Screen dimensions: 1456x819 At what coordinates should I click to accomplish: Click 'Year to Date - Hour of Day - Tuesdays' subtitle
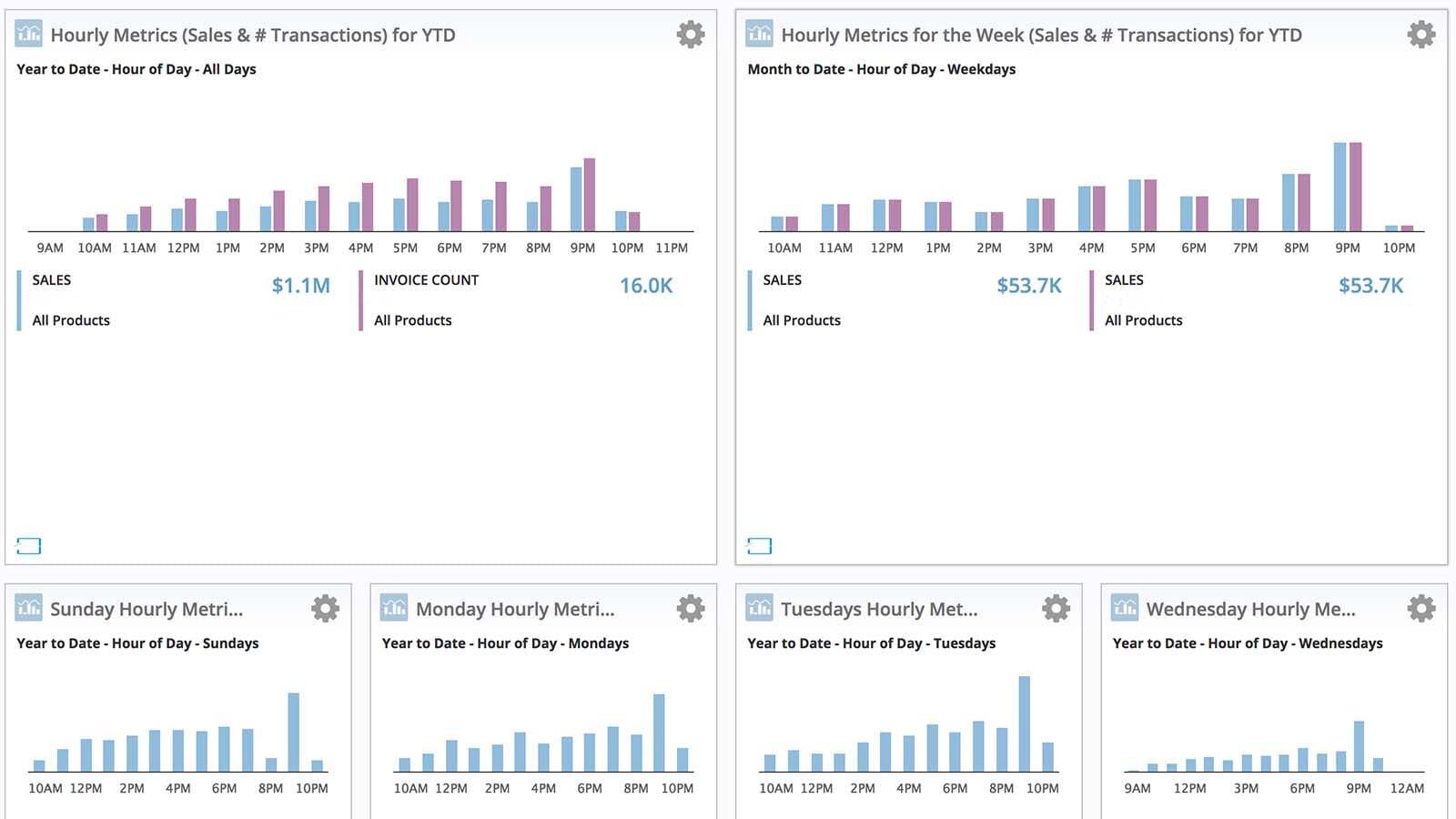click(872, 643)
